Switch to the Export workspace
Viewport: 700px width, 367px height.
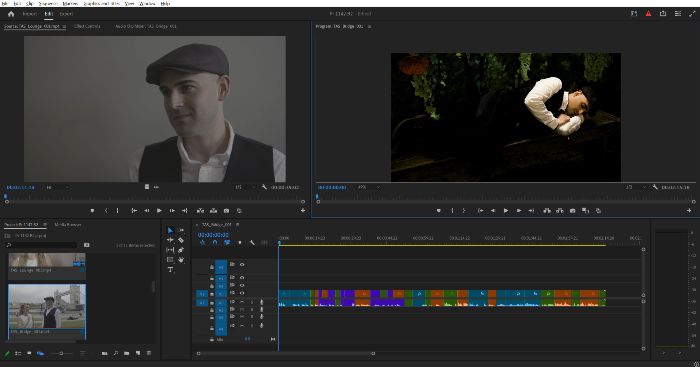[66, 14]
